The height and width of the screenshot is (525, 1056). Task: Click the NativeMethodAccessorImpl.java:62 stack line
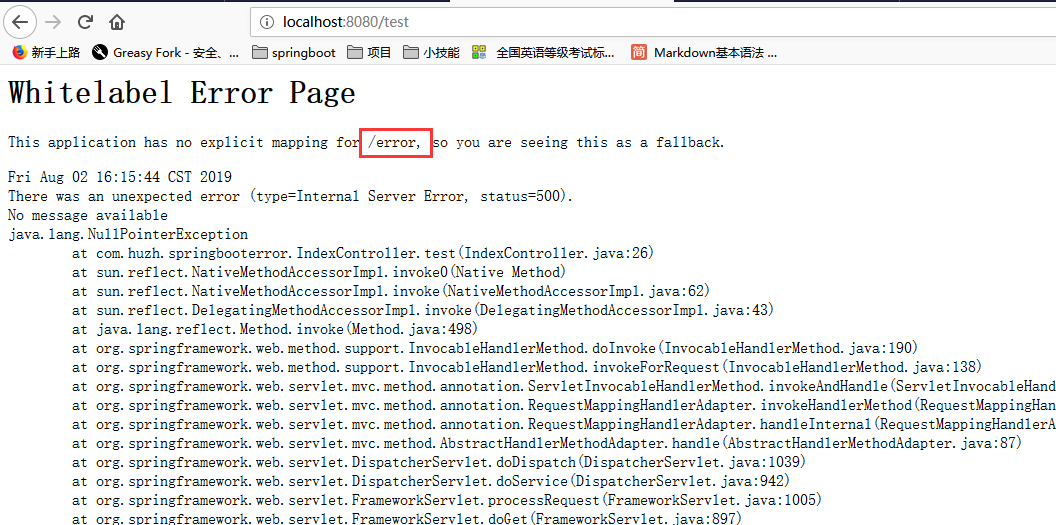point(391,291)
